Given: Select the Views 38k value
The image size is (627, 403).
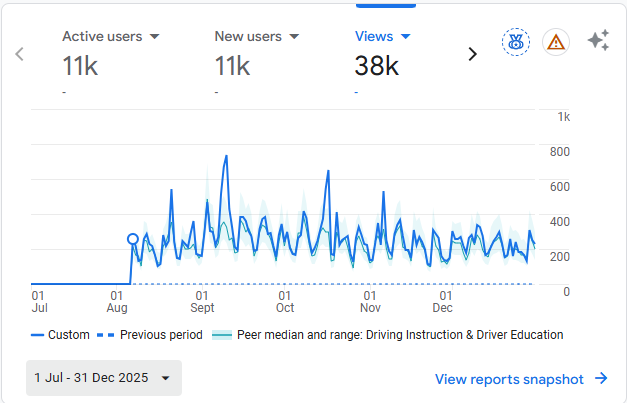Looking at the screenshot, I should [376, 66].
